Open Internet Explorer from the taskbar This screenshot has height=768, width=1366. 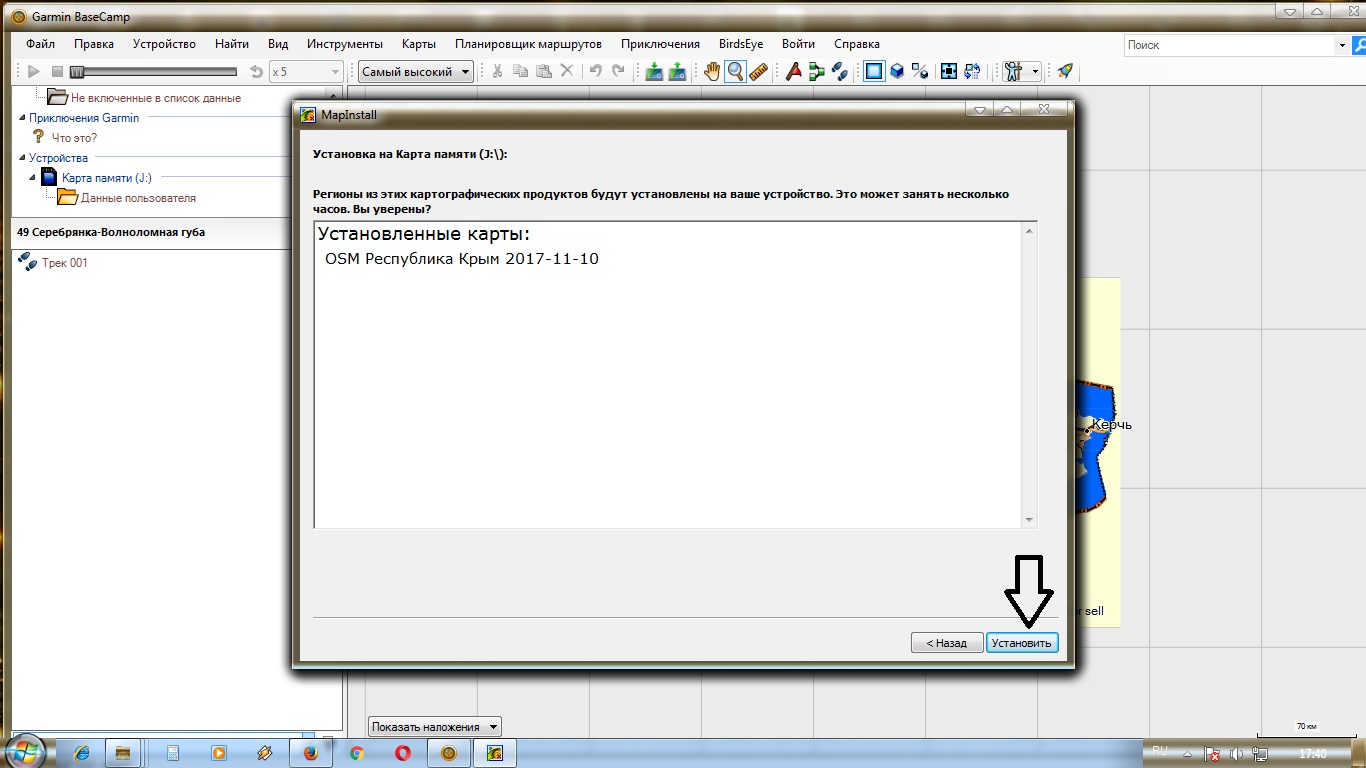[82, 753]
